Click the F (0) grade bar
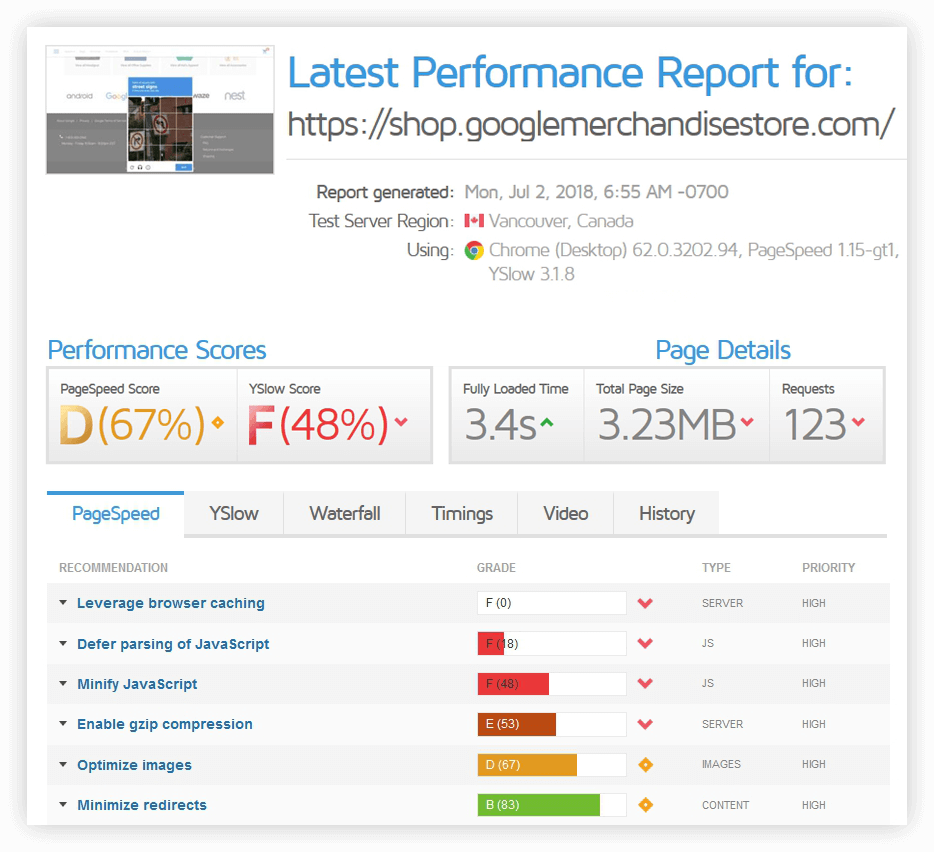Screen dimensions: 934x852 (x=552, y=603)
